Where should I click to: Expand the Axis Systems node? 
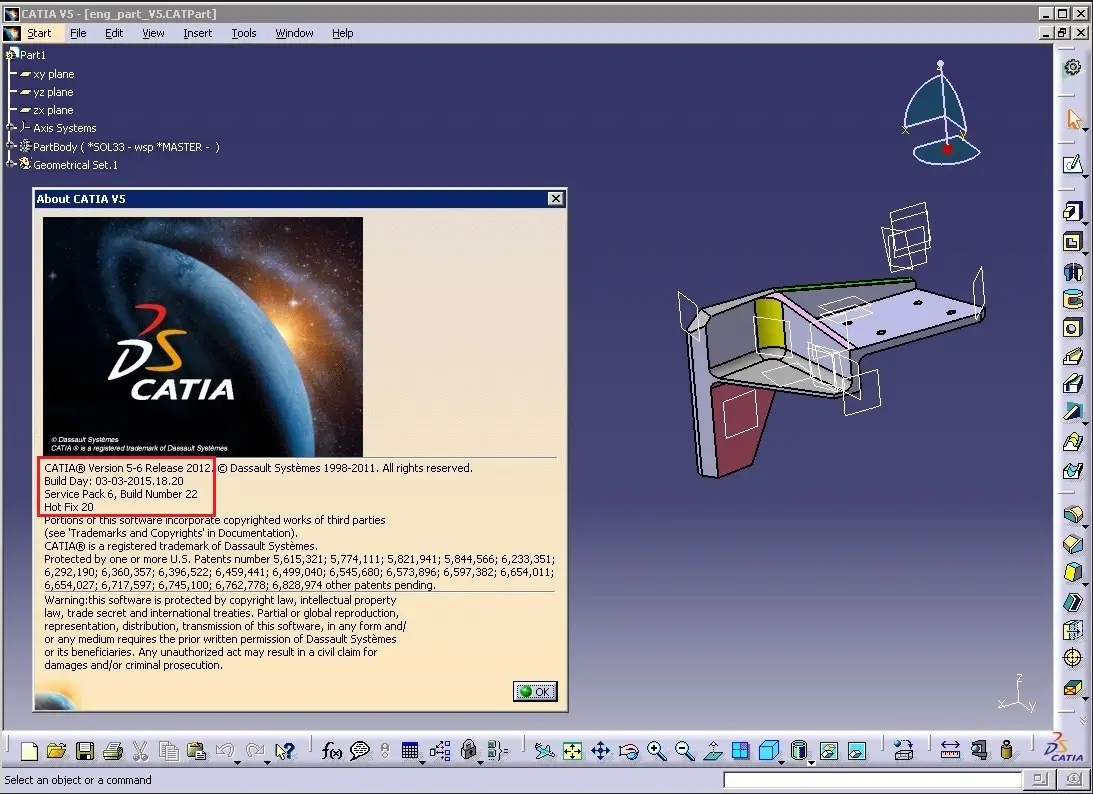click(x=10, y=128)
